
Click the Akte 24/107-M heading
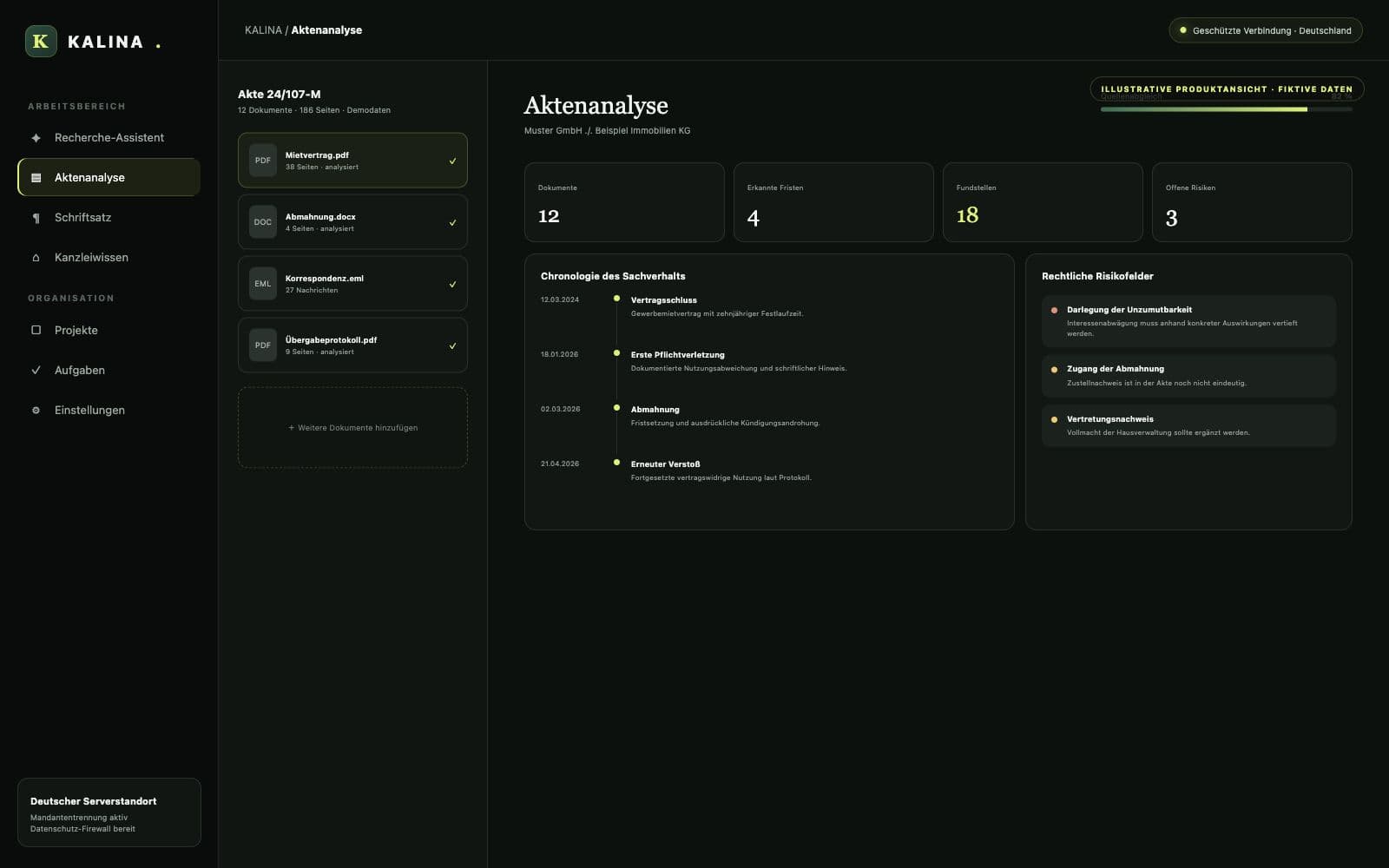280,94
